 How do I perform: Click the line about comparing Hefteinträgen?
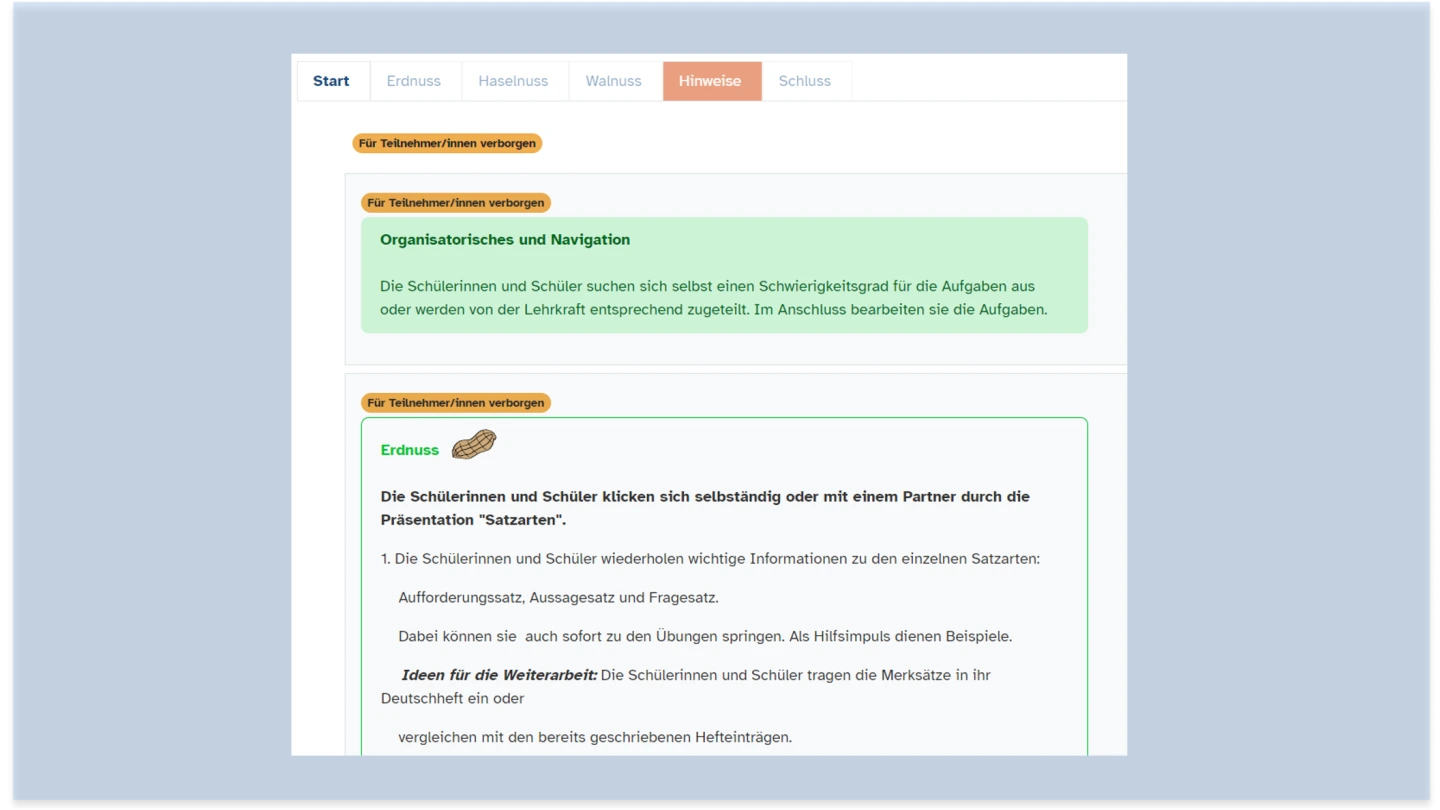[594, 737]
